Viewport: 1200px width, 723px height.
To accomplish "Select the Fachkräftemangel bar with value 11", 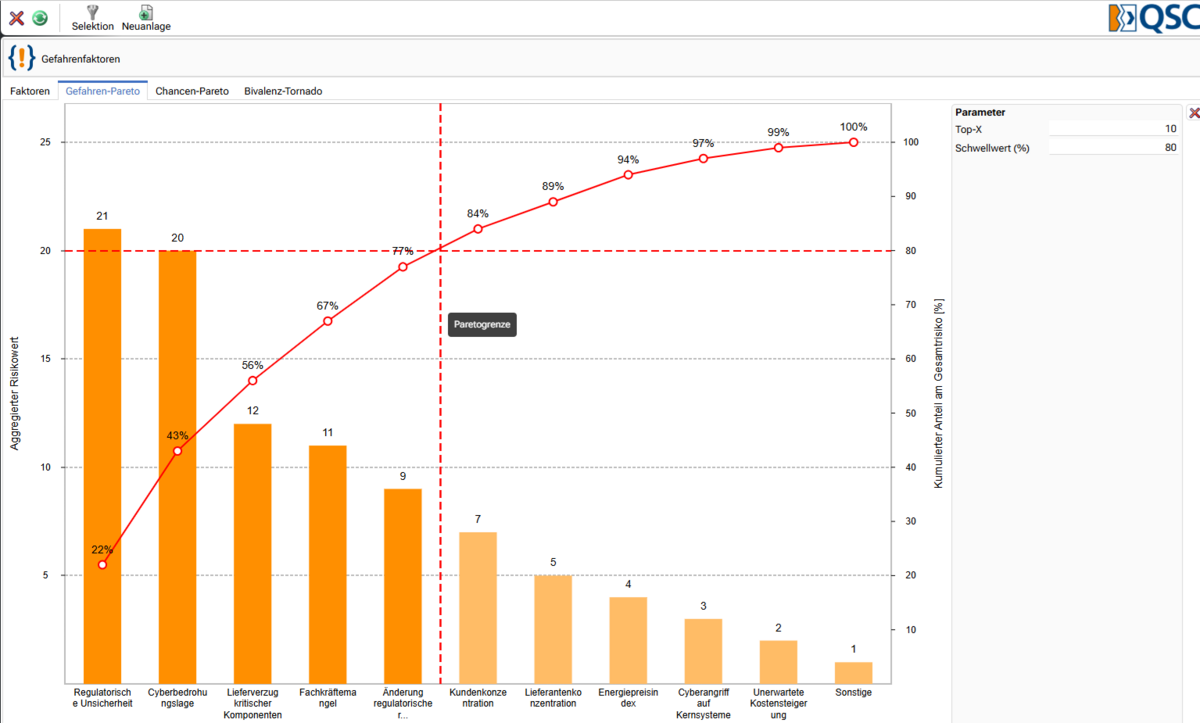I will 327,564.
